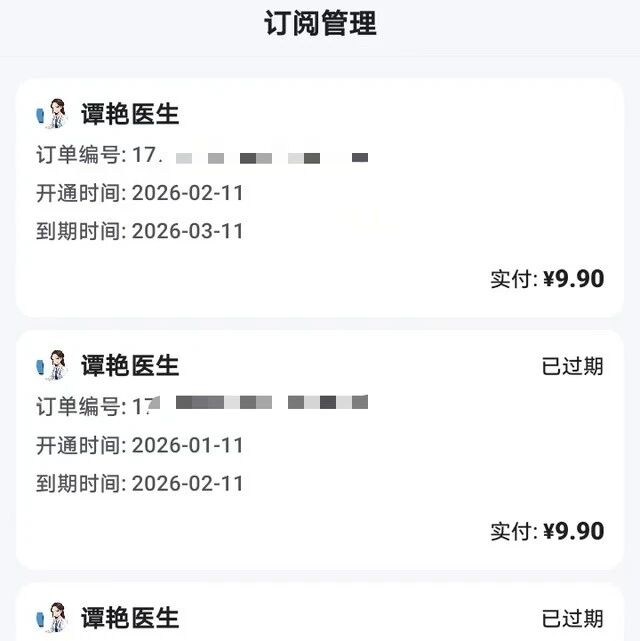
Task: Tap the 订阅管理 page title
Action: (320, 24)
